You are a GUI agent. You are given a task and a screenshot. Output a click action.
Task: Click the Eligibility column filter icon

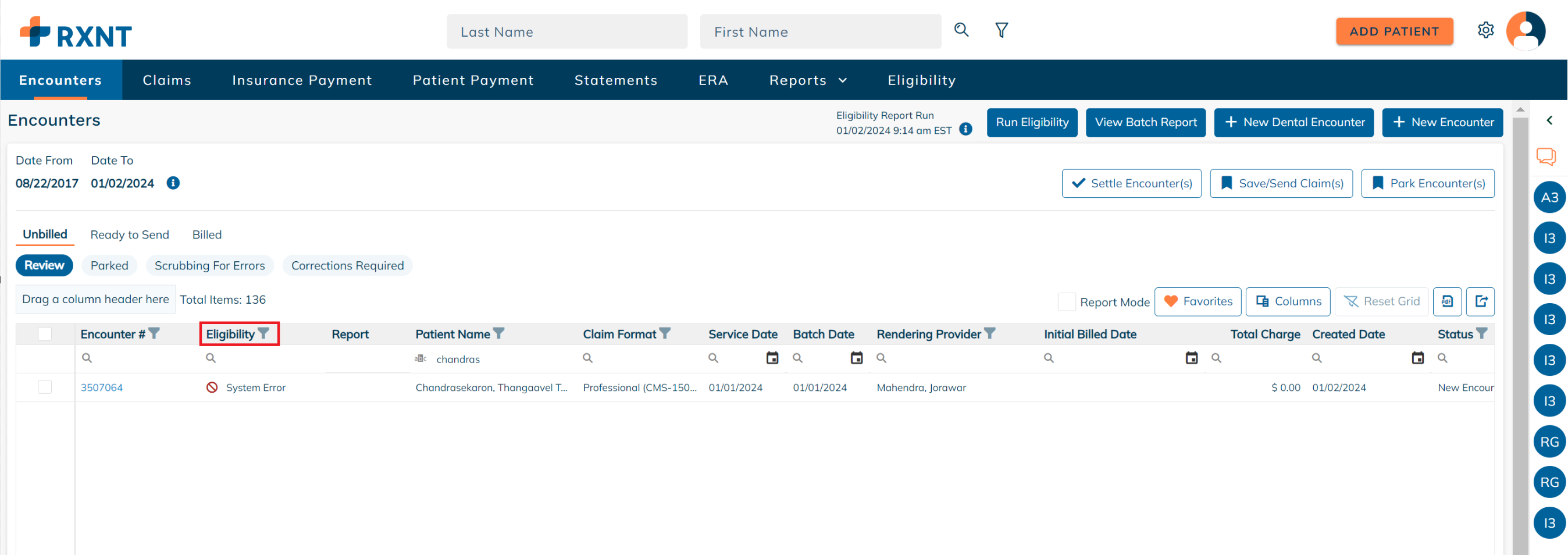pyautogui.click(x=263, y=333)
